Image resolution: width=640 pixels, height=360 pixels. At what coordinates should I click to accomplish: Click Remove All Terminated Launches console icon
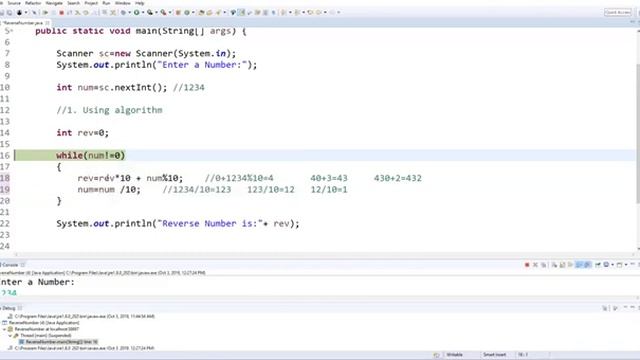(x=543, y=265)
